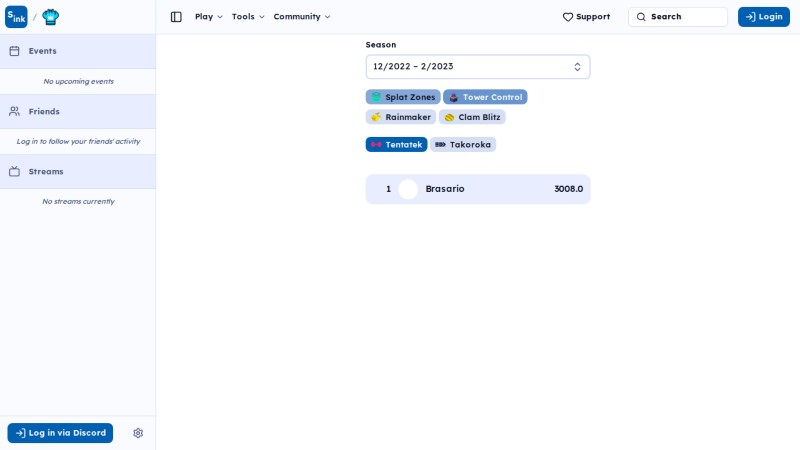Select the 3008.0 power score

(x=568, y=189)
